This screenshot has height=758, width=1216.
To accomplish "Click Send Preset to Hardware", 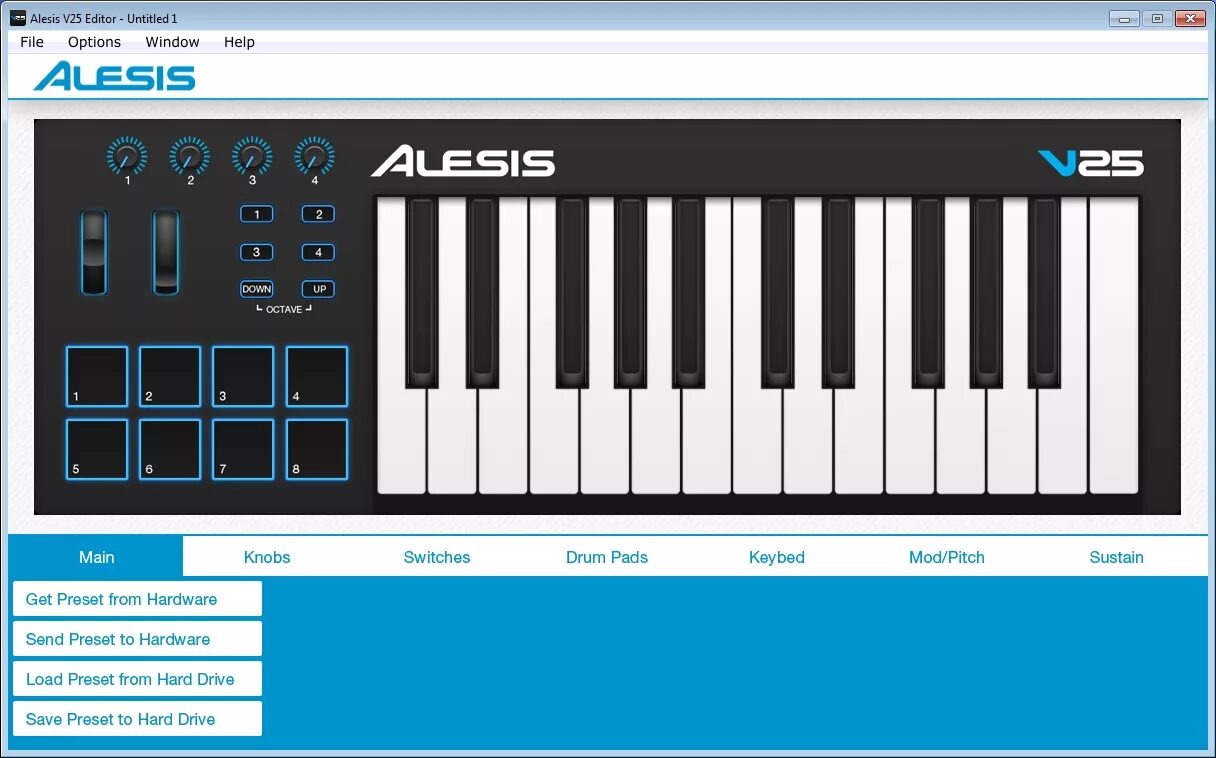I will tap(137, 639).
